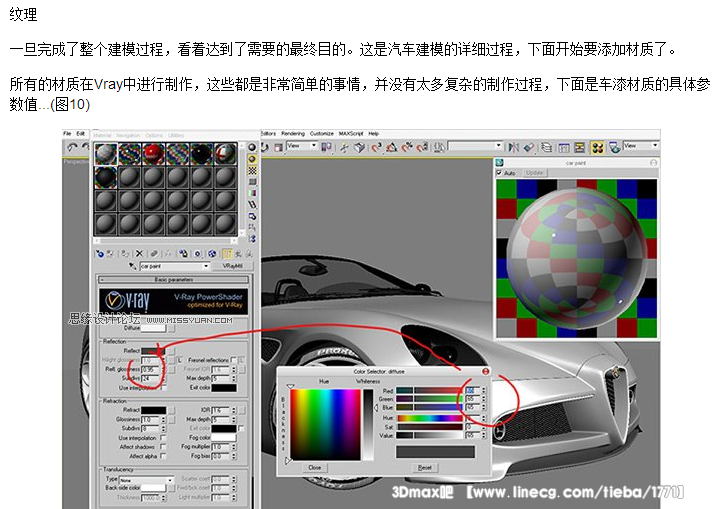
Task: Click the Render Scene teapot icon
Action: [x=614, y=147]
